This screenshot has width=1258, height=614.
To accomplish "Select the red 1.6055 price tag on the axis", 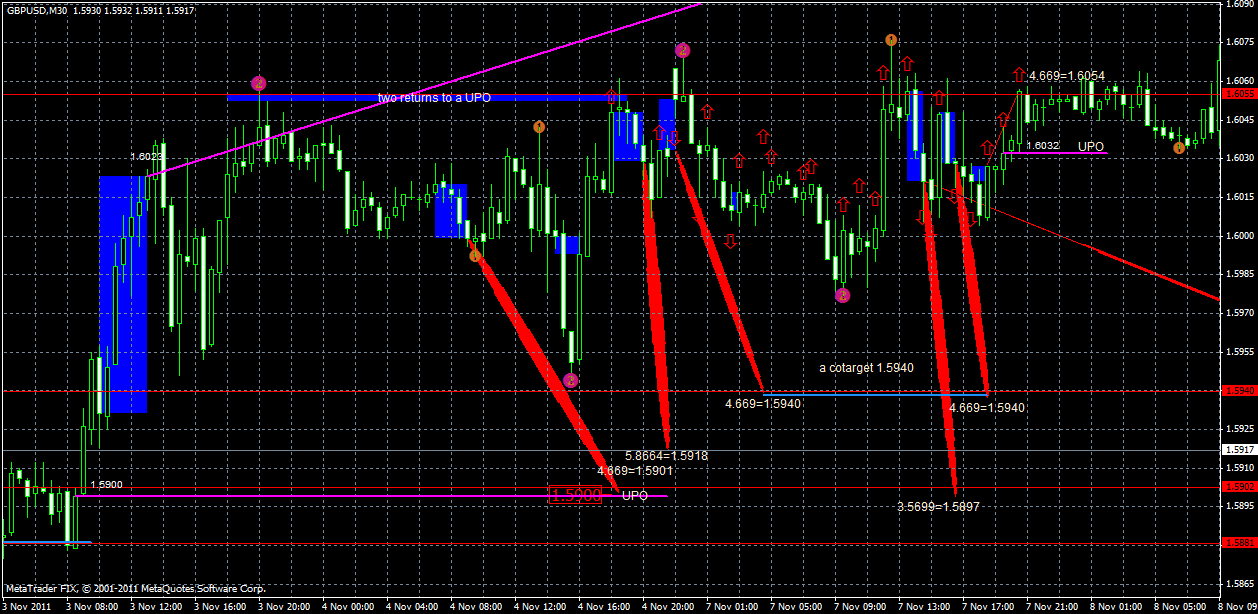I will click(1240, 94).
